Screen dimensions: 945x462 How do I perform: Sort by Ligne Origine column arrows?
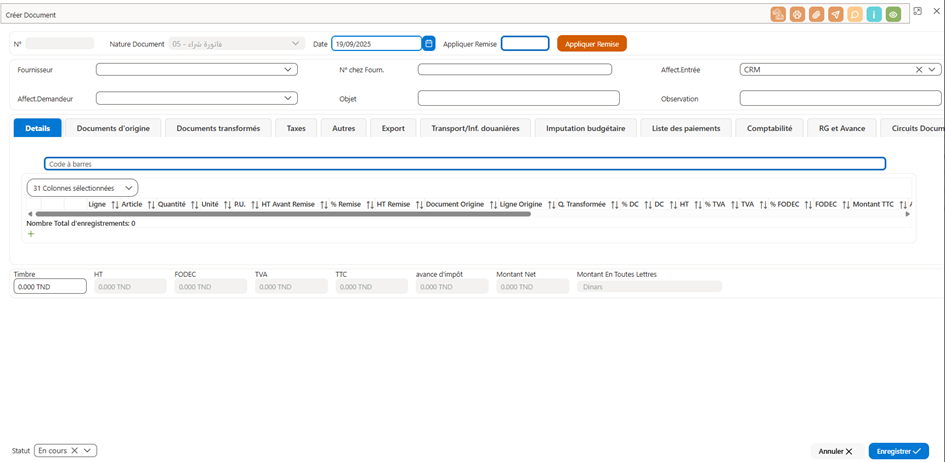click(x=551, y=205)
